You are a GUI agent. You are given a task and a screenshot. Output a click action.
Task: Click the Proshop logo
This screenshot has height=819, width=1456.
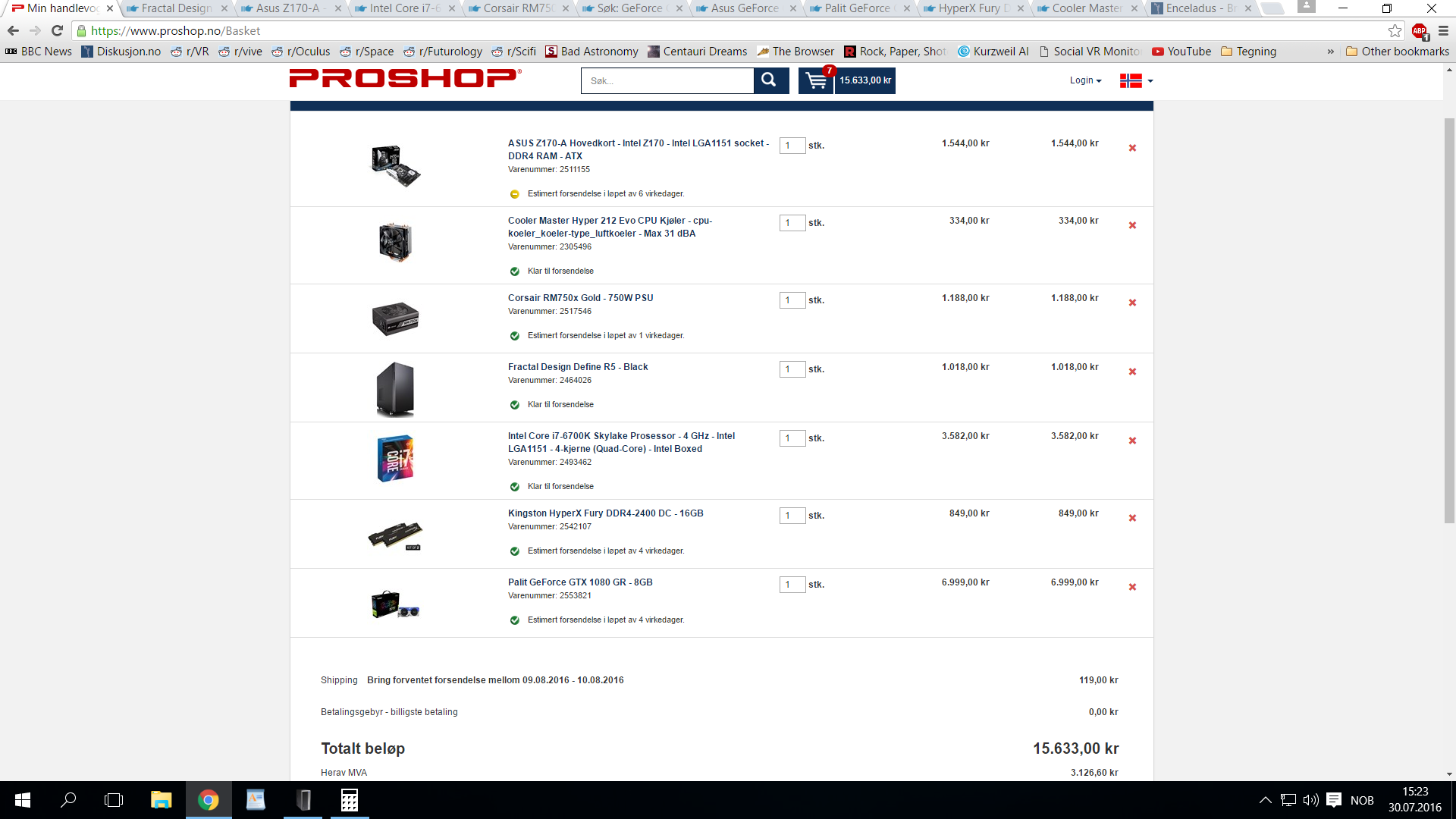[x=405, y=78]
